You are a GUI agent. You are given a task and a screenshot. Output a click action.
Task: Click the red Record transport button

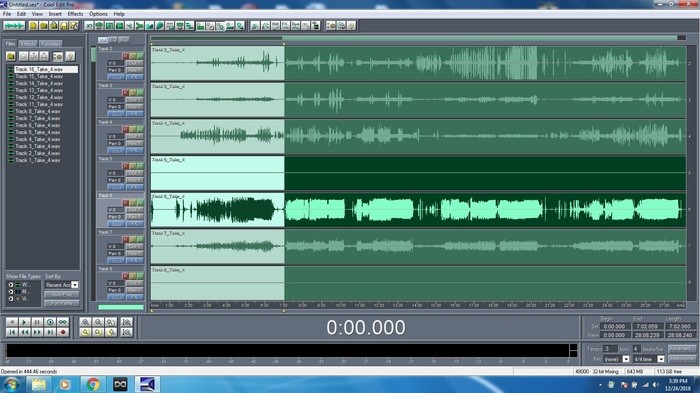coord(63,332)
